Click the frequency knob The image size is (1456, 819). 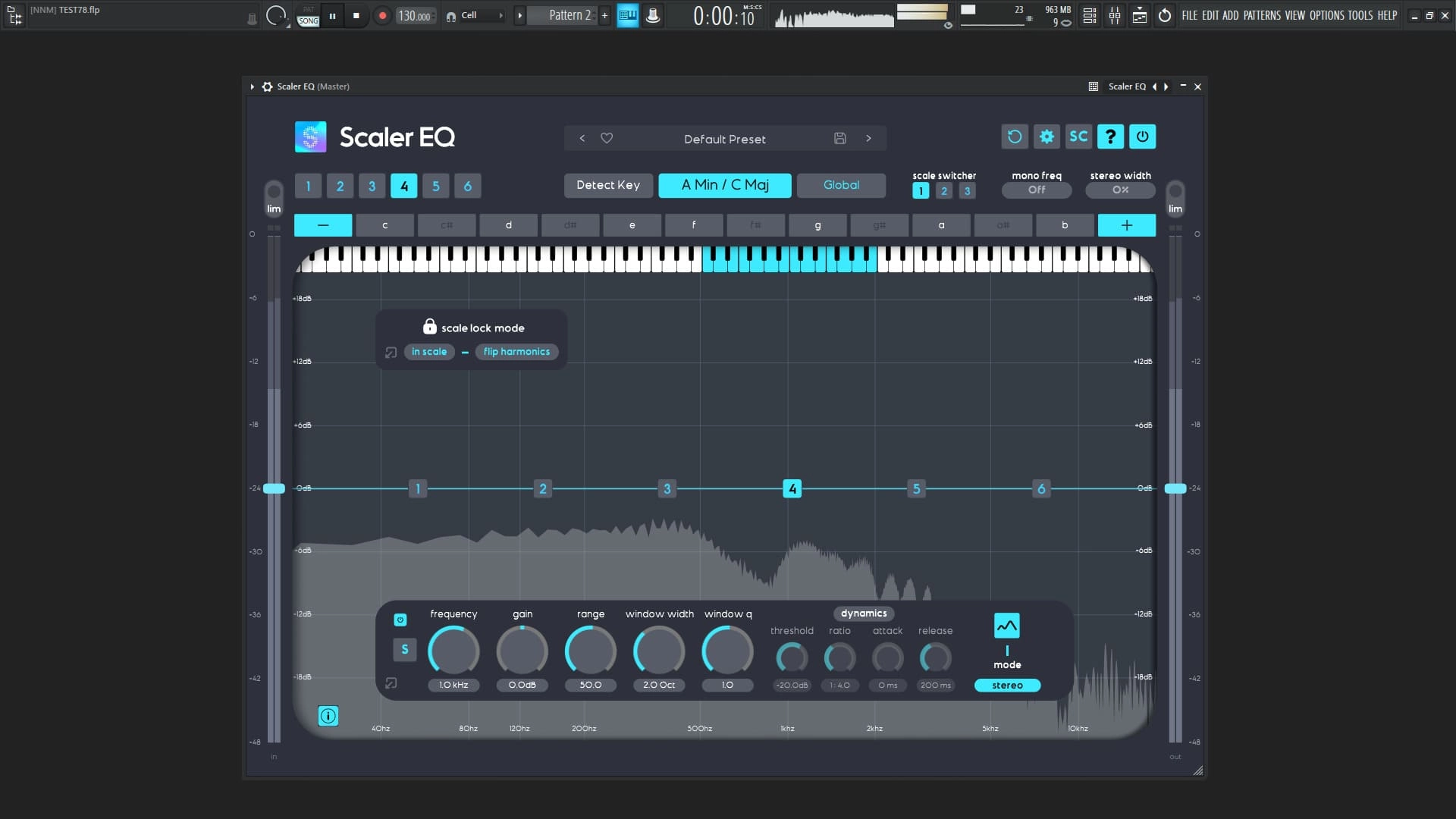(453, 651)
